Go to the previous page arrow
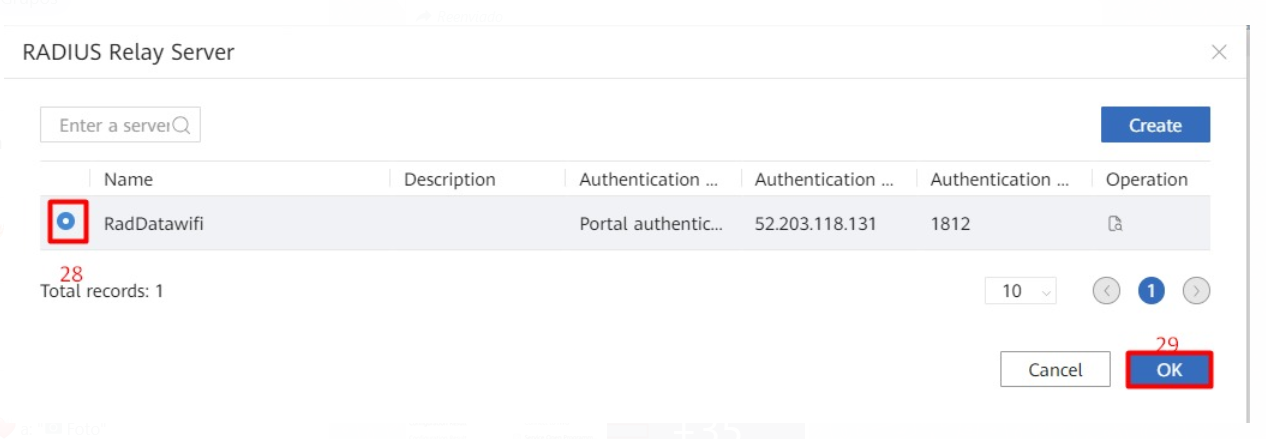Screen dimensions: 1266x439 tap(1106, 291)
